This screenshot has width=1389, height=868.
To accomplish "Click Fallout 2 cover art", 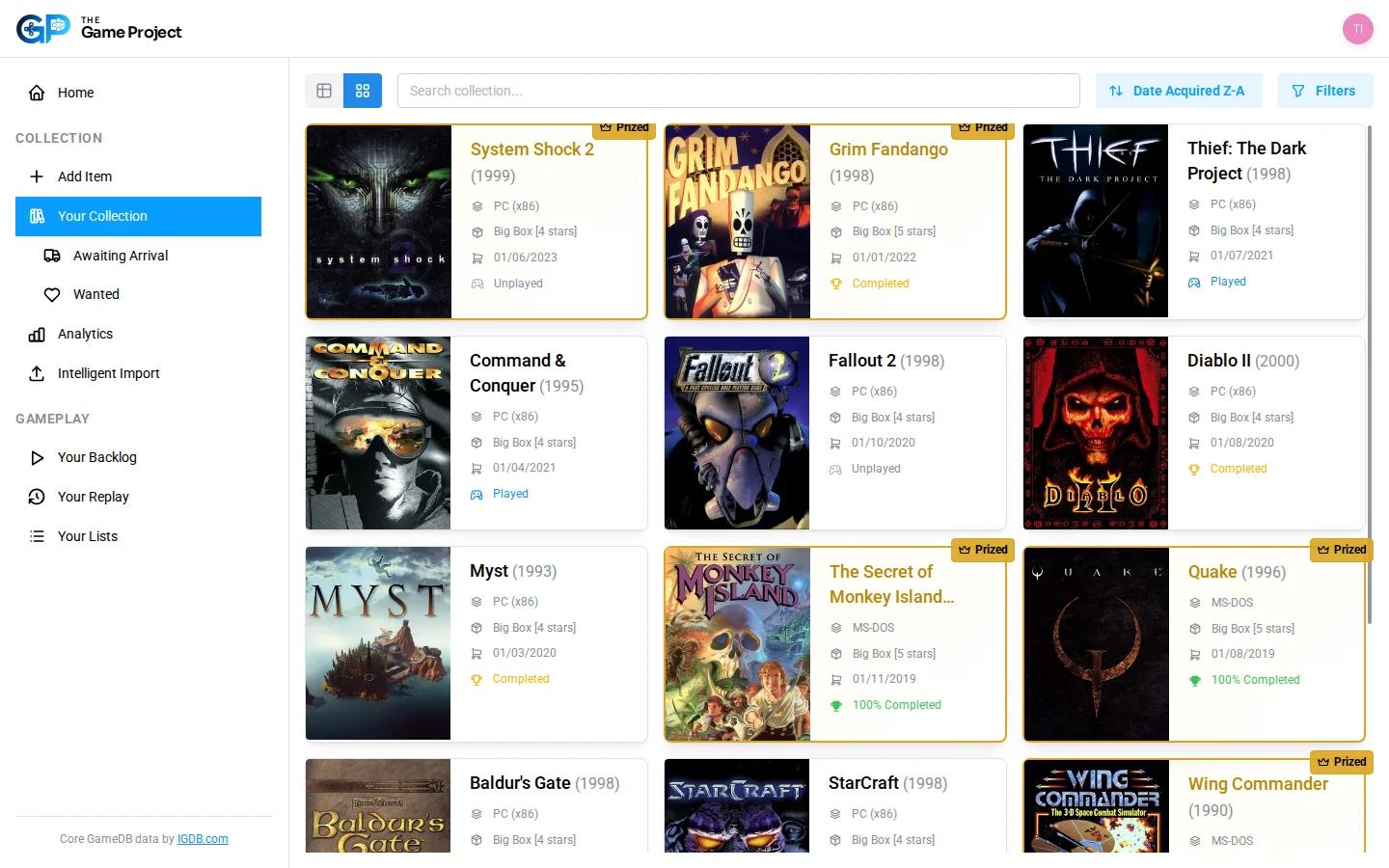I will click(737, 433).
